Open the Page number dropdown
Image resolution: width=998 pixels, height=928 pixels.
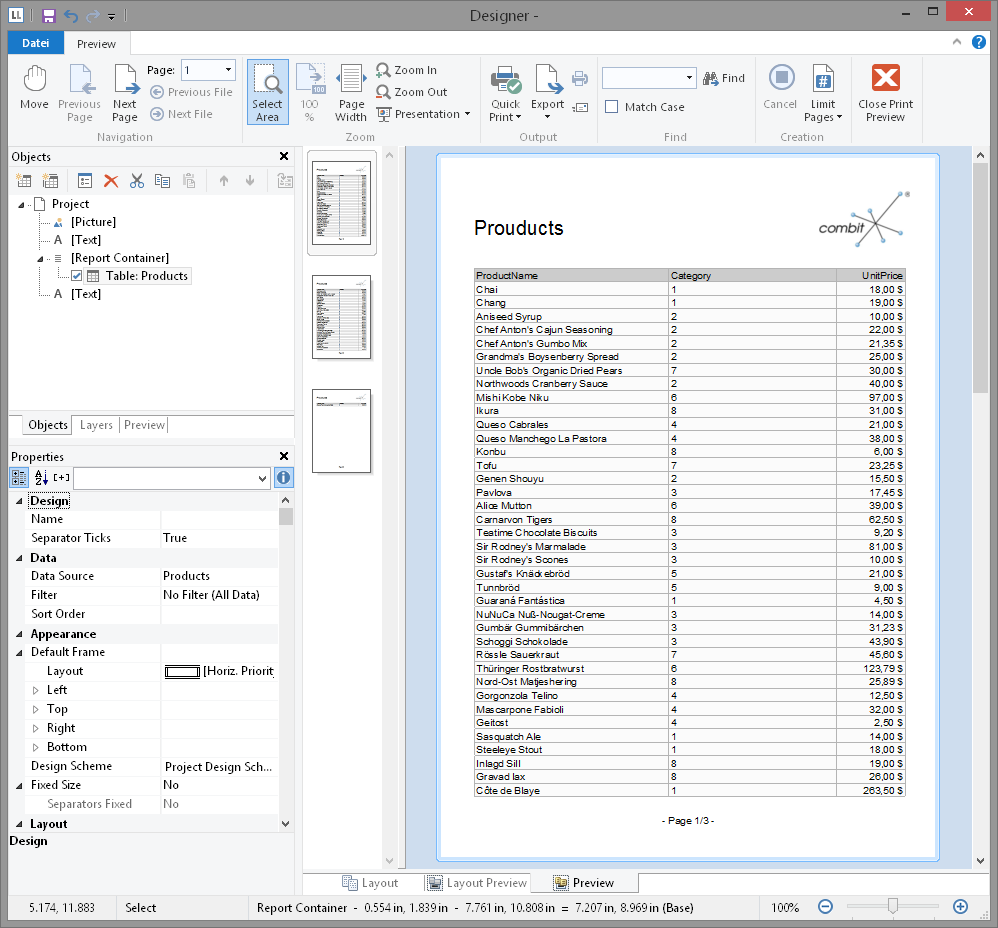[229, 70]
